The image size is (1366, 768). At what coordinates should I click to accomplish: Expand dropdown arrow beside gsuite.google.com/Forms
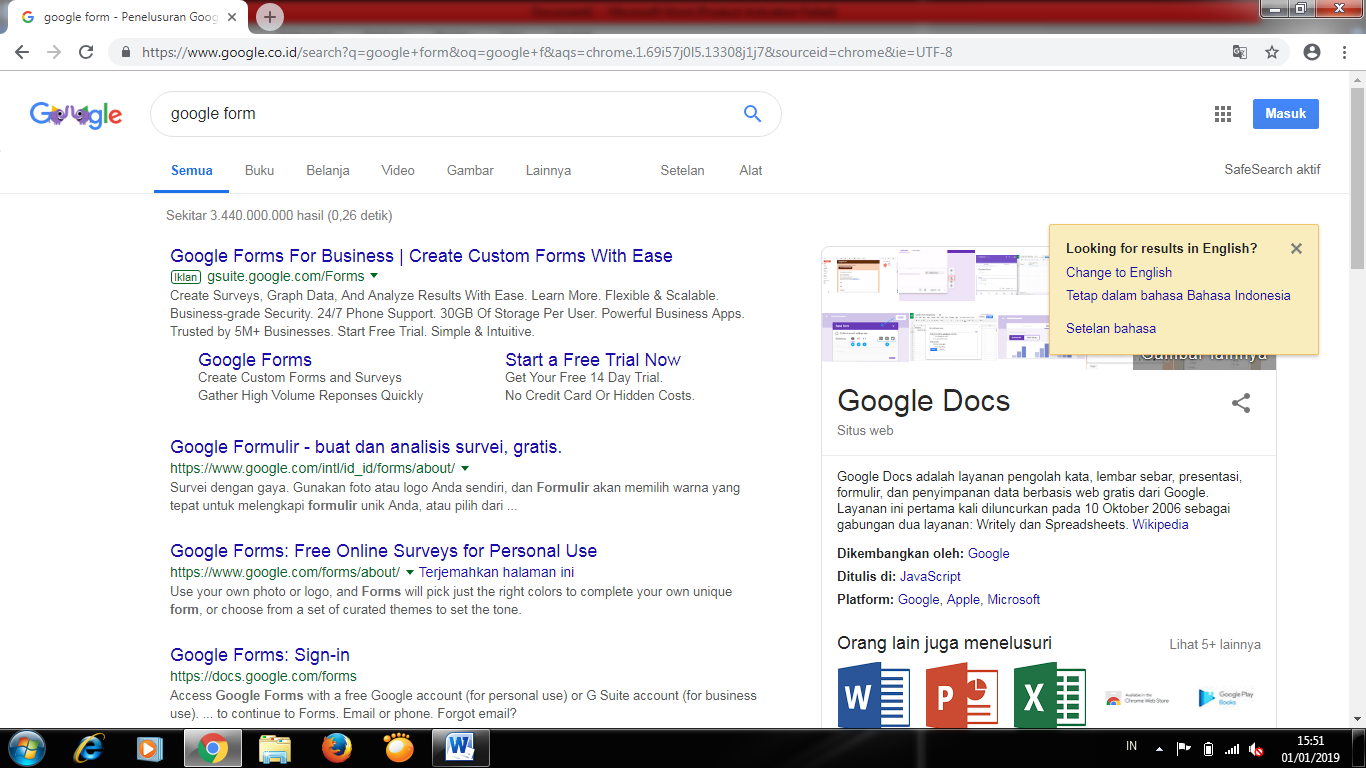tap(374, 276)
